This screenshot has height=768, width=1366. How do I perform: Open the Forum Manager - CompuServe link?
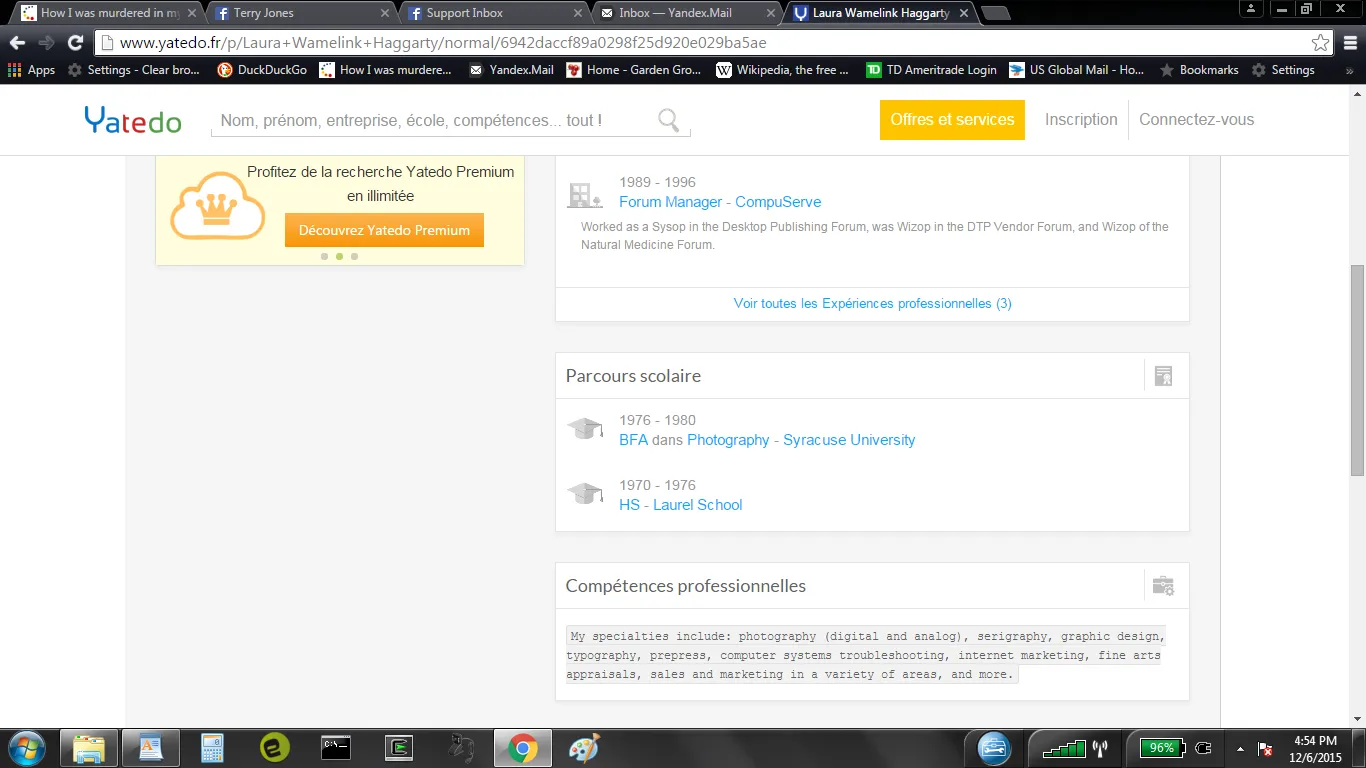(720, 202)
